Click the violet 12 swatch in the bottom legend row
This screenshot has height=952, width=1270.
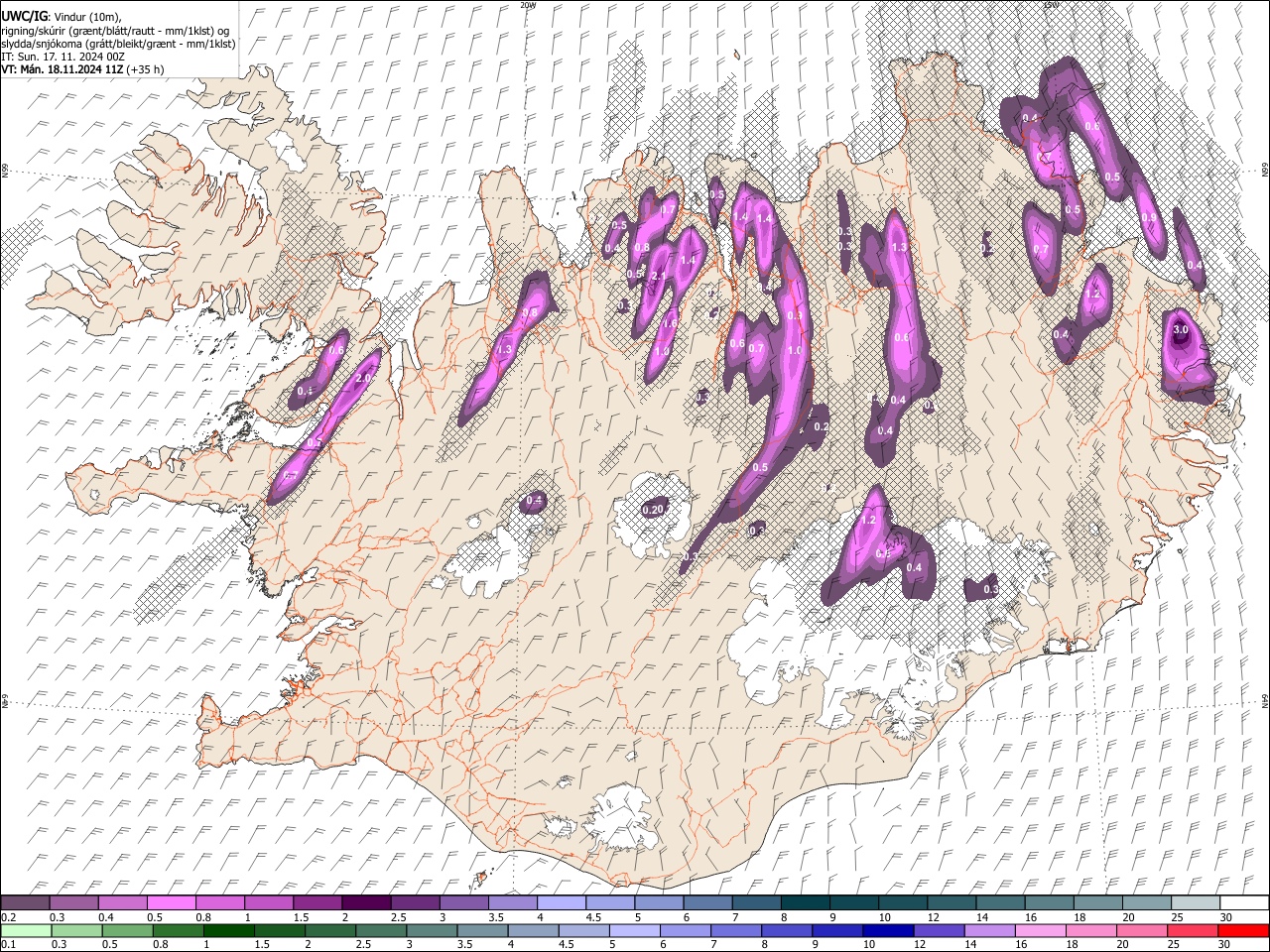939,931
